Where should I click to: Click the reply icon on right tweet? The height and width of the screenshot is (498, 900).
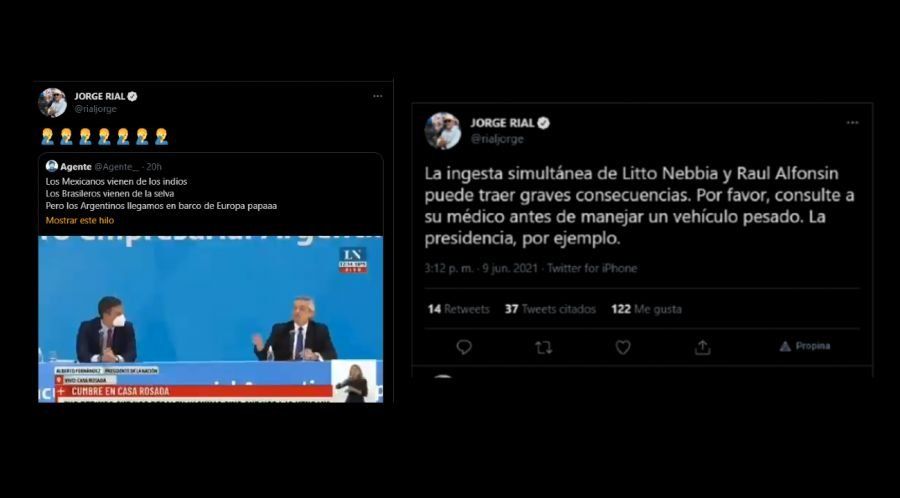coord(464,347)
